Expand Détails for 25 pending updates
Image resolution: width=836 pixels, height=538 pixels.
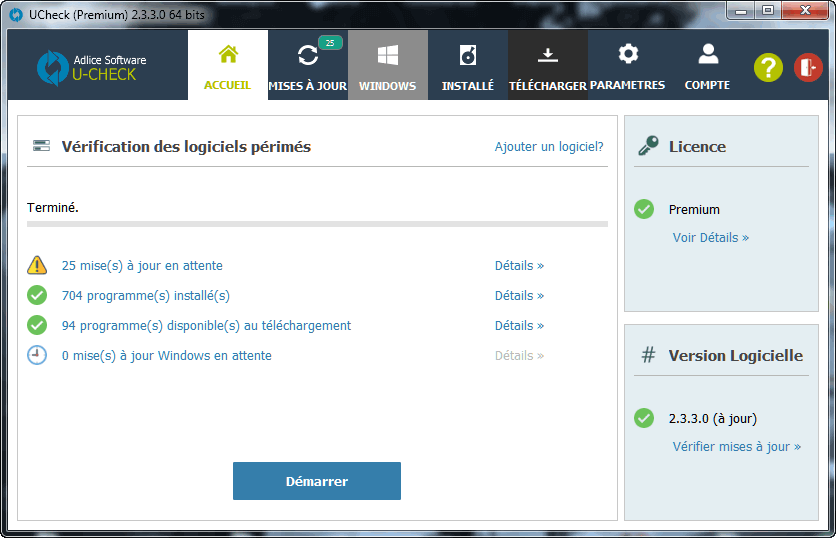point(519,266)
